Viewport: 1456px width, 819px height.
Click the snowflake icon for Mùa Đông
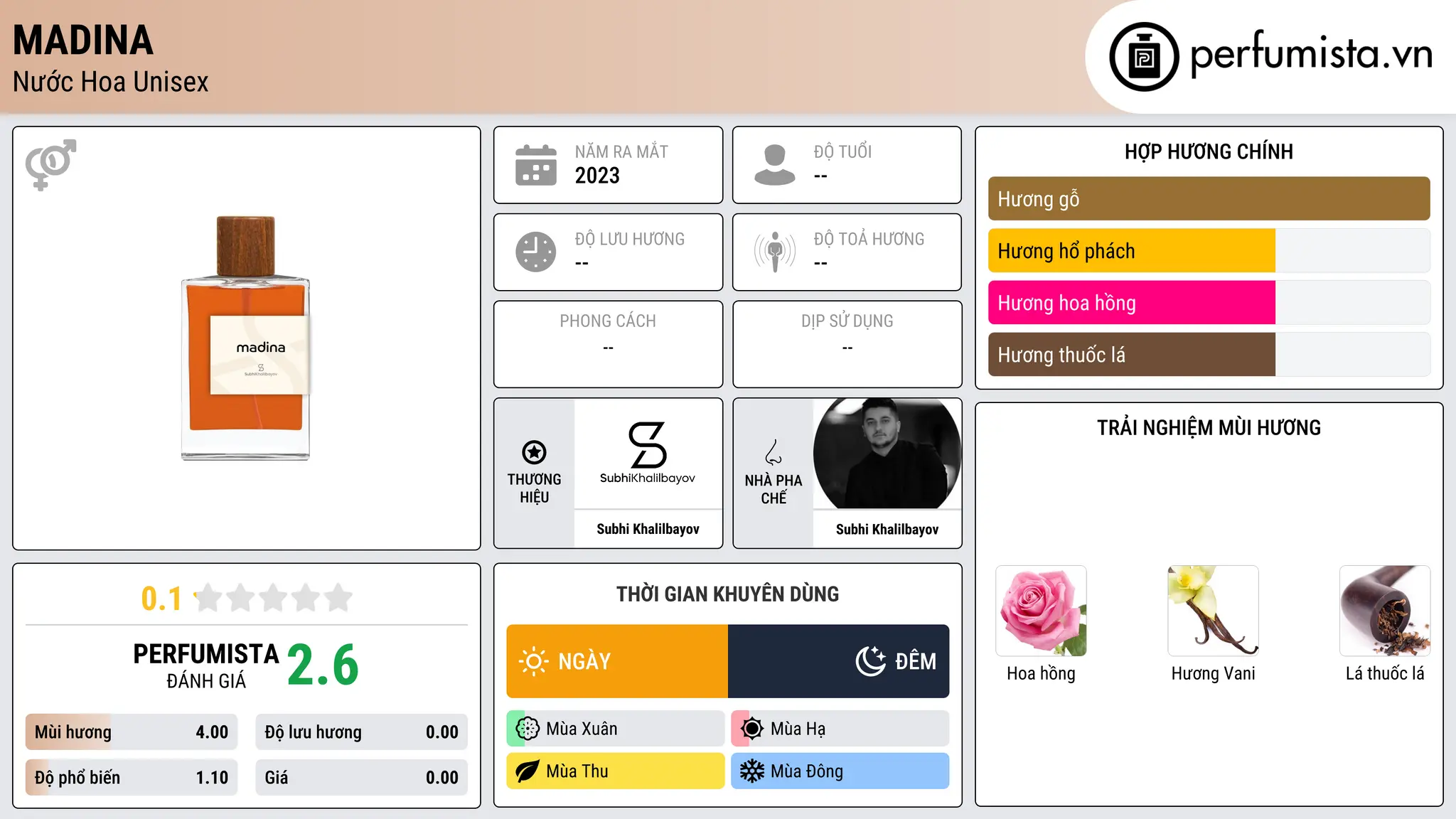click(x=752, y=771)
